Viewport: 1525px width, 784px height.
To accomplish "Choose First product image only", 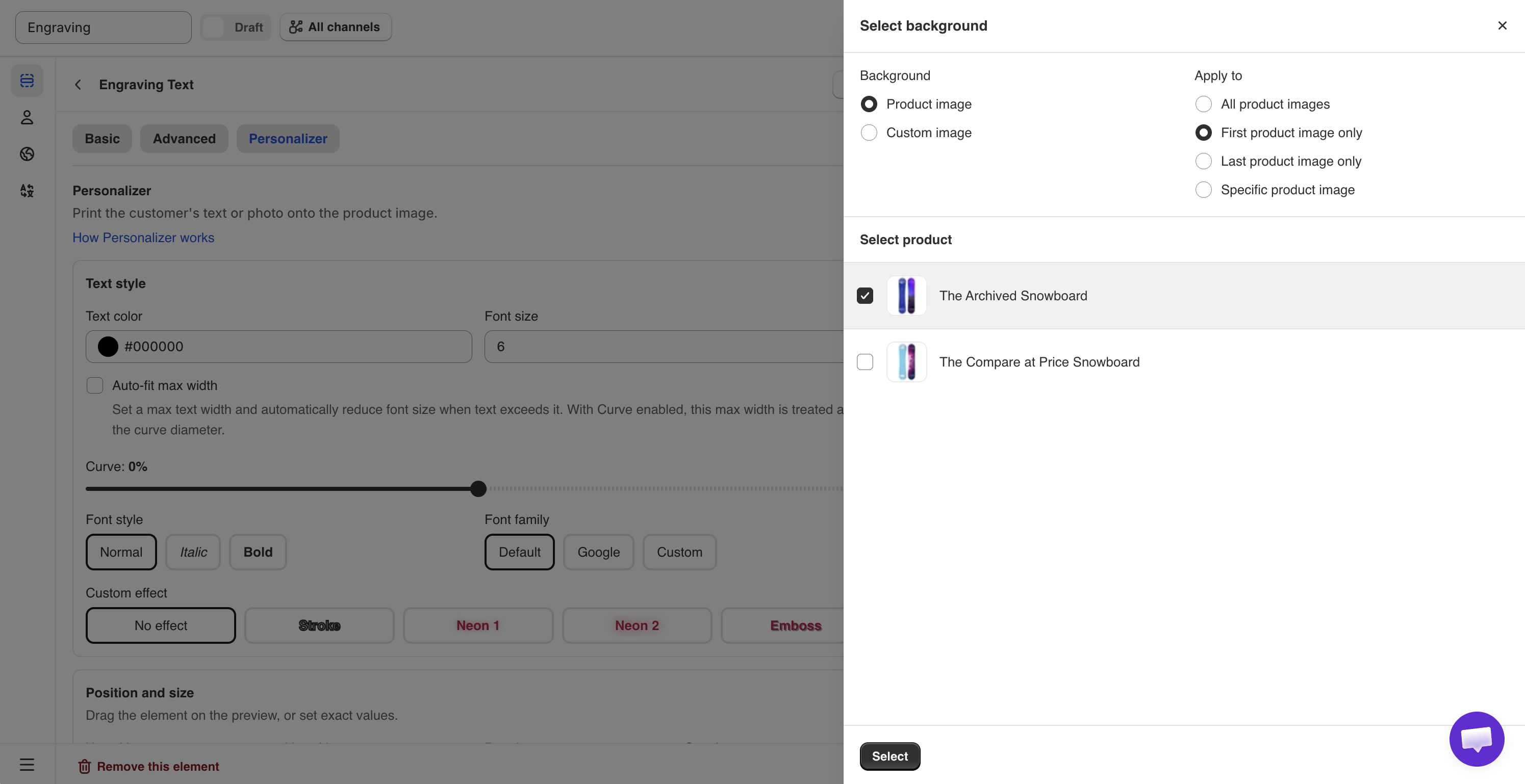I will pos(1203,133).
